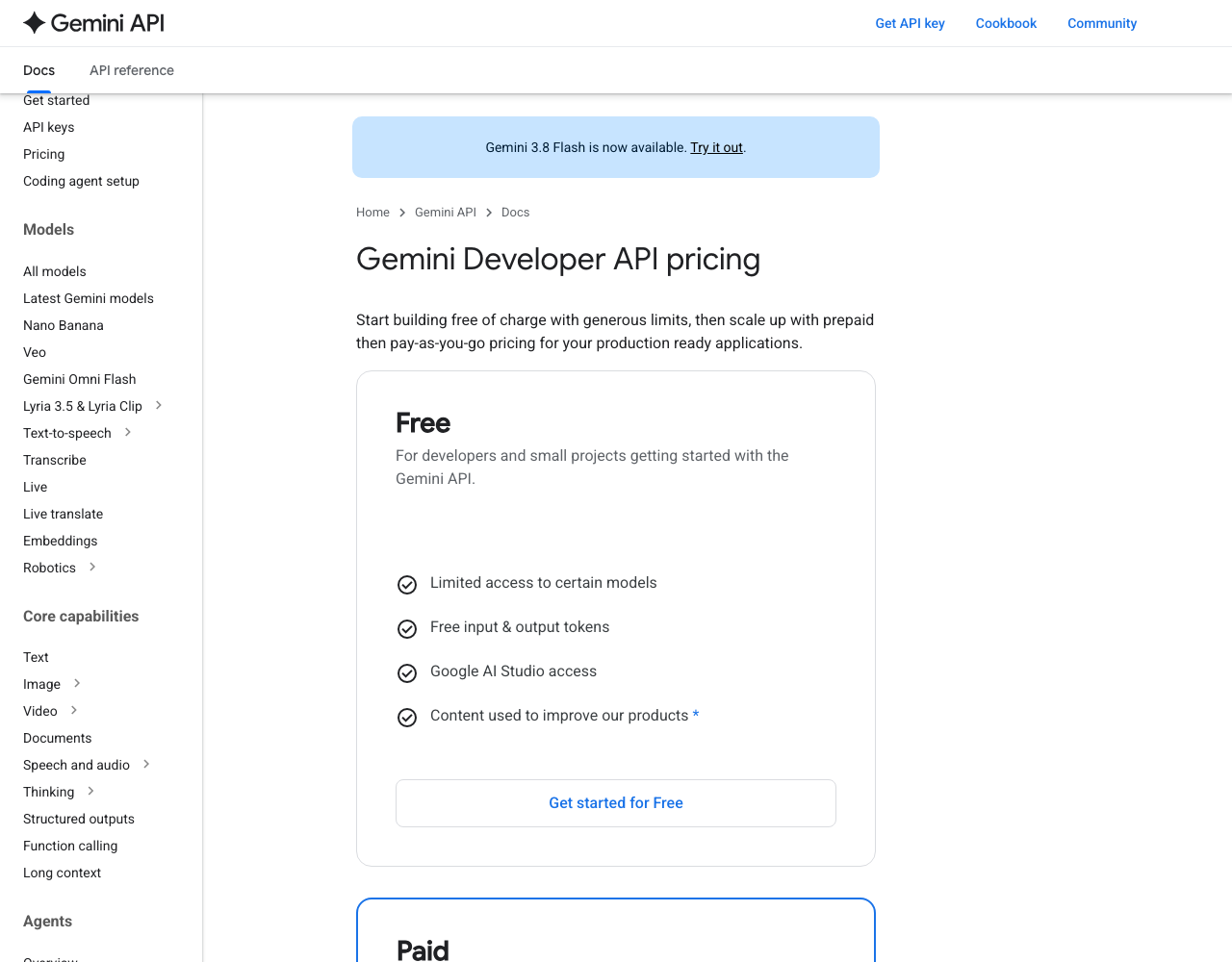The height and width of the screenshot is (962, 1232).
Task: Switch to the Docs tab
Action: [x=38, y=70]
